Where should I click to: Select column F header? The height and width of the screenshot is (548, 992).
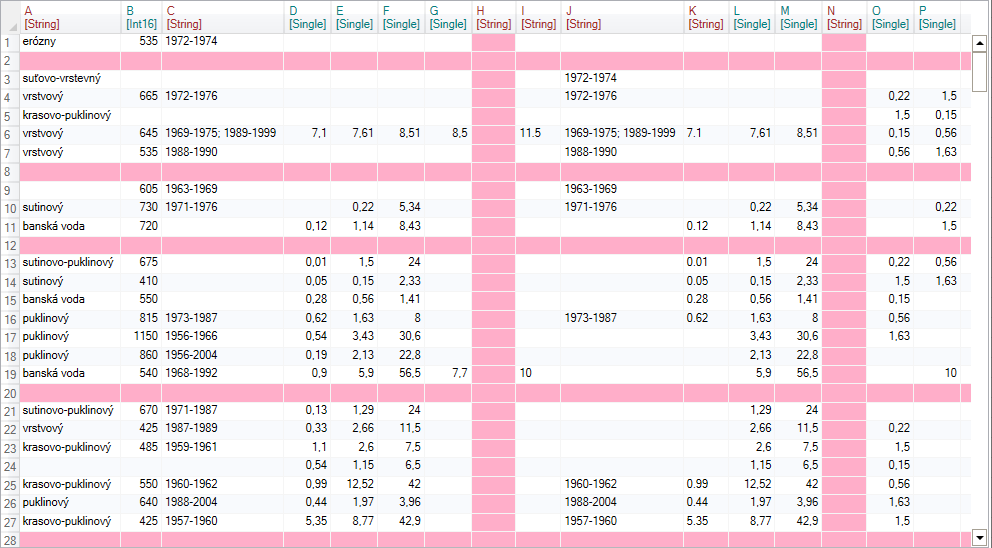(x=401, y=17)
